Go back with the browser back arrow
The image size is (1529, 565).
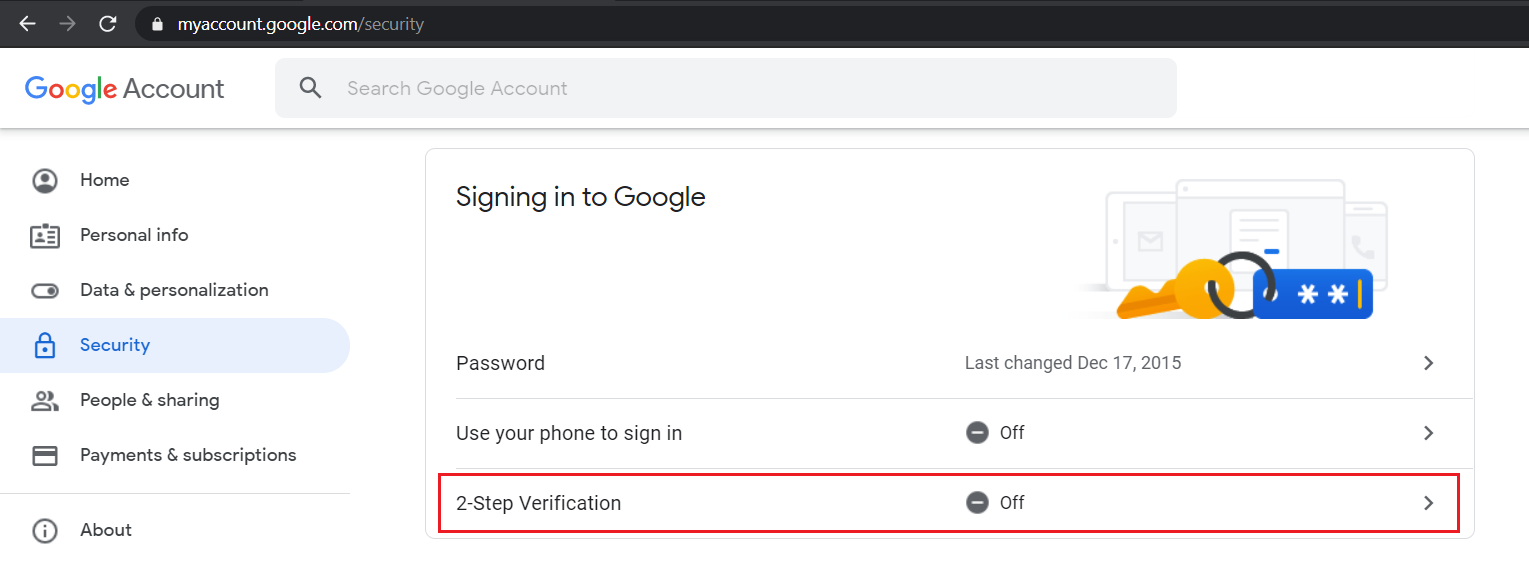[27, 24]
